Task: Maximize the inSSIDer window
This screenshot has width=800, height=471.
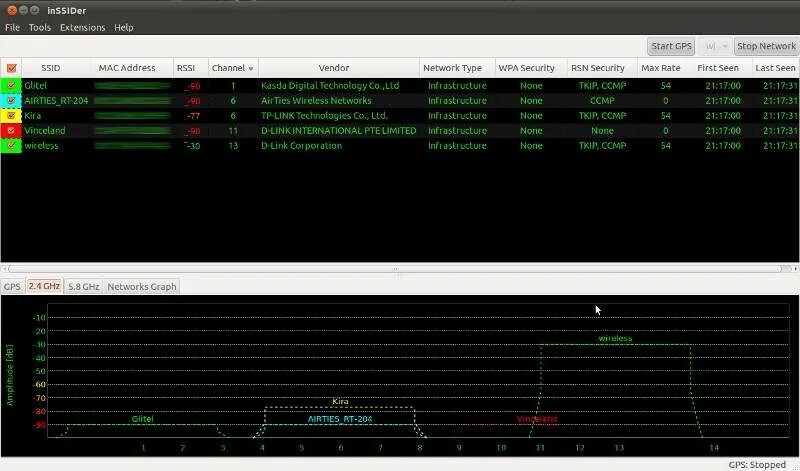Action: [34, 10]
